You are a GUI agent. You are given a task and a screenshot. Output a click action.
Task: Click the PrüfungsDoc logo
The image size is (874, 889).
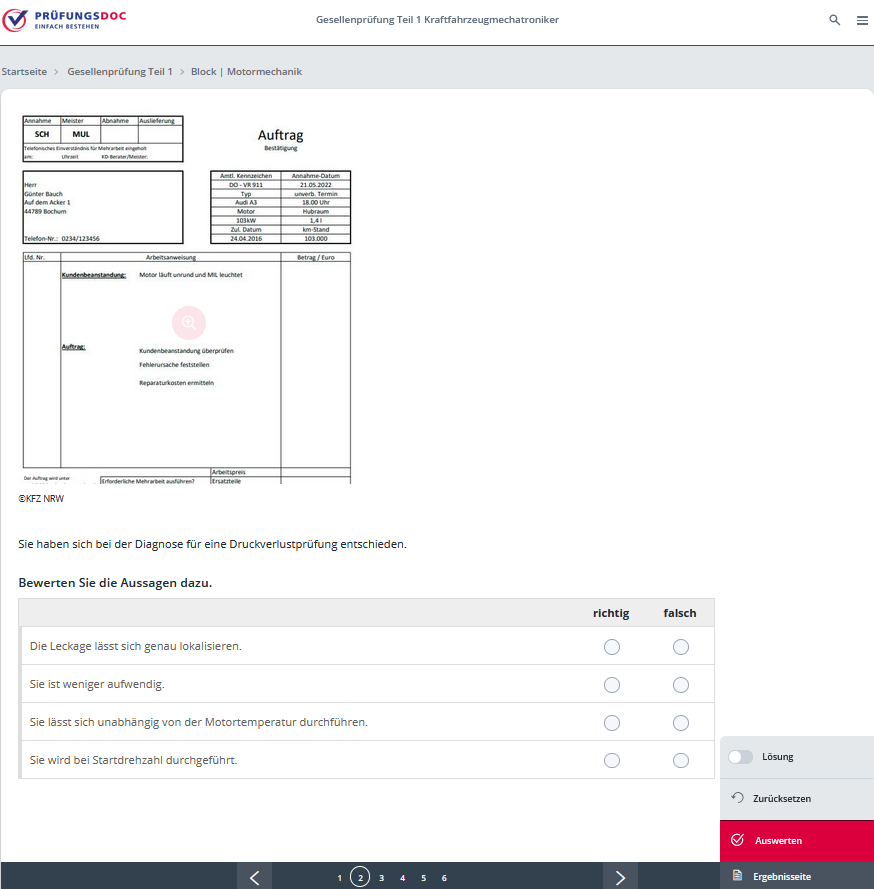click(65, 20)
